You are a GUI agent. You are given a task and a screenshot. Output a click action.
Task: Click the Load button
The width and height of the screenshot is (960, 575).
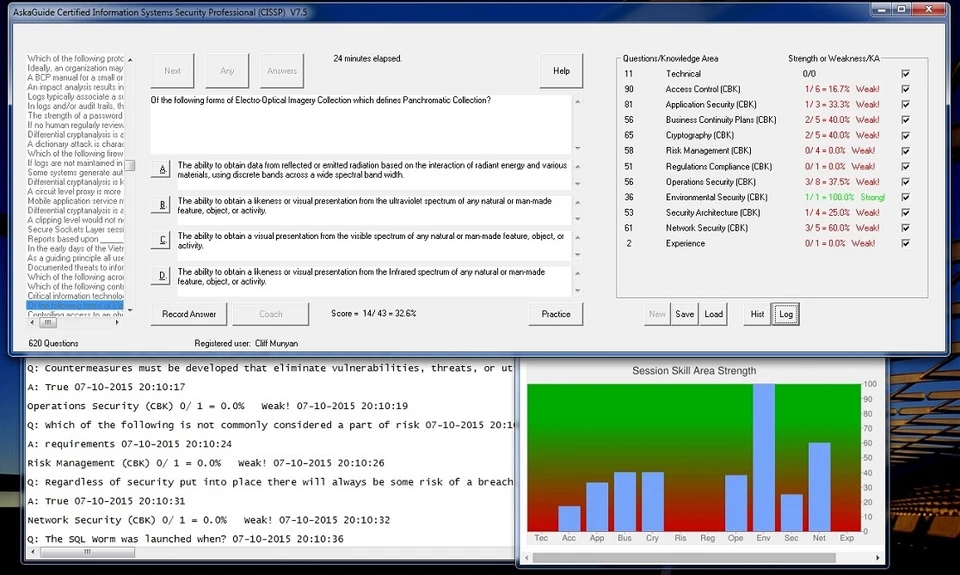(x=713, y=314)
